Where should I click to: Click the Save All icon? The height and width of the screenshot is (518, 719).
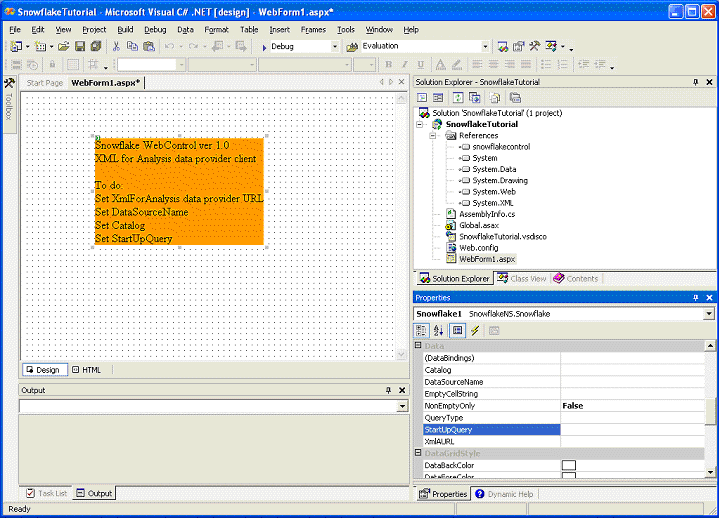[95, 46]
